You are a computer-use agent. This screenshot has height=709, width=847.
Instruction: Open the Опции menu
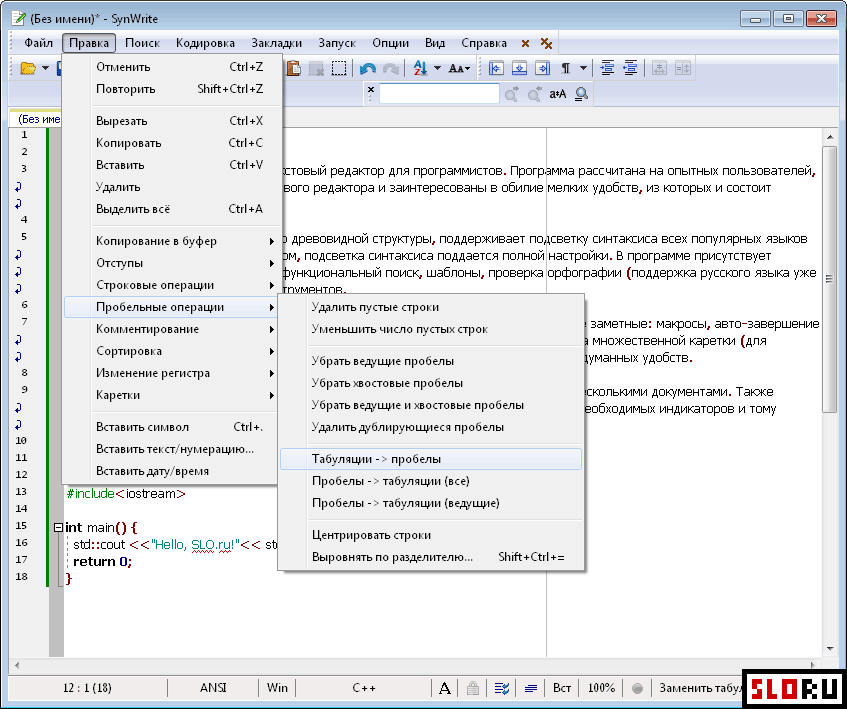(x=391, y=43)
